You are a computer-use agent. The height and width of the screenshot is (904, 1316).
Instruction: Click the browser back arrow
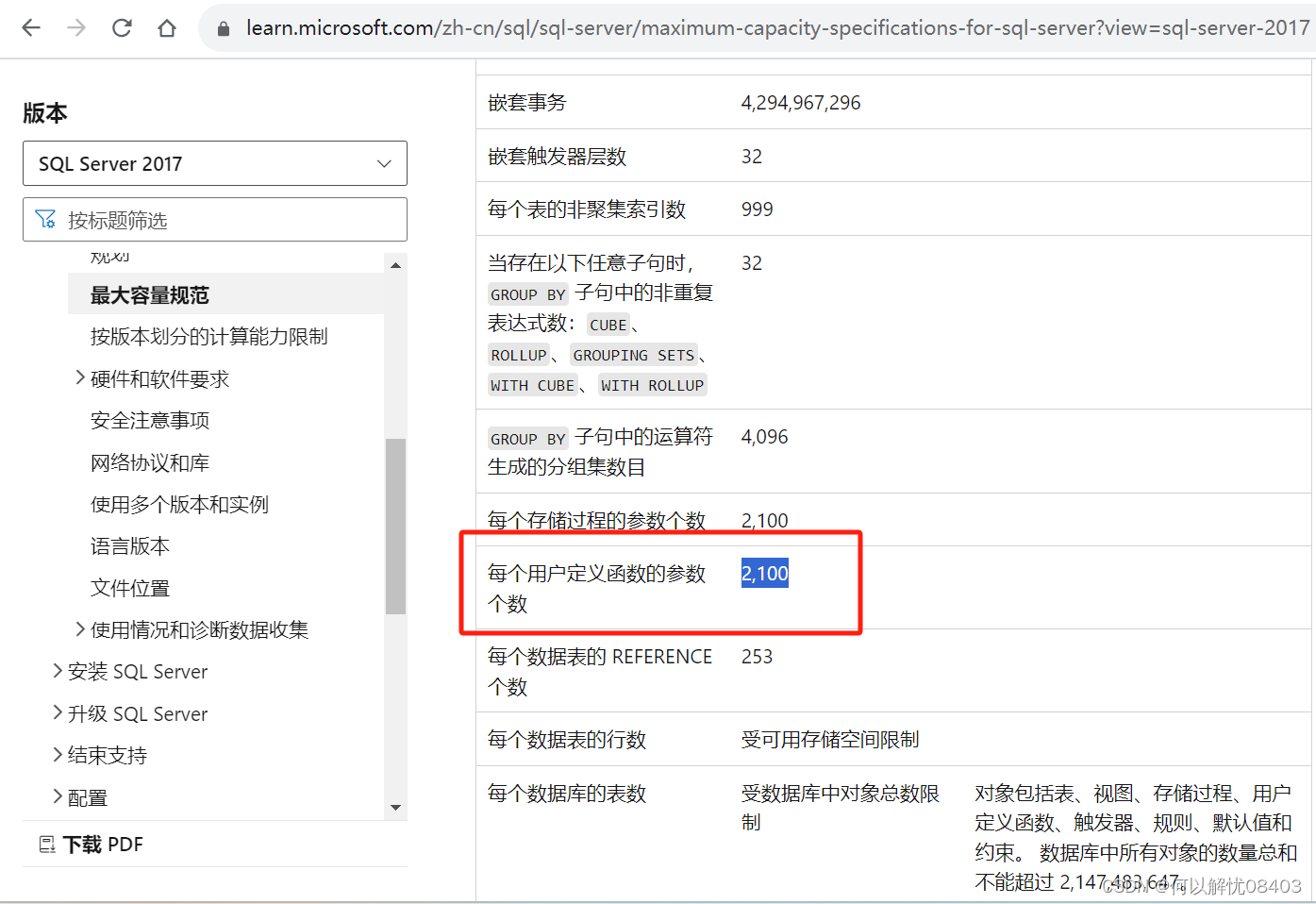[30, 27]
